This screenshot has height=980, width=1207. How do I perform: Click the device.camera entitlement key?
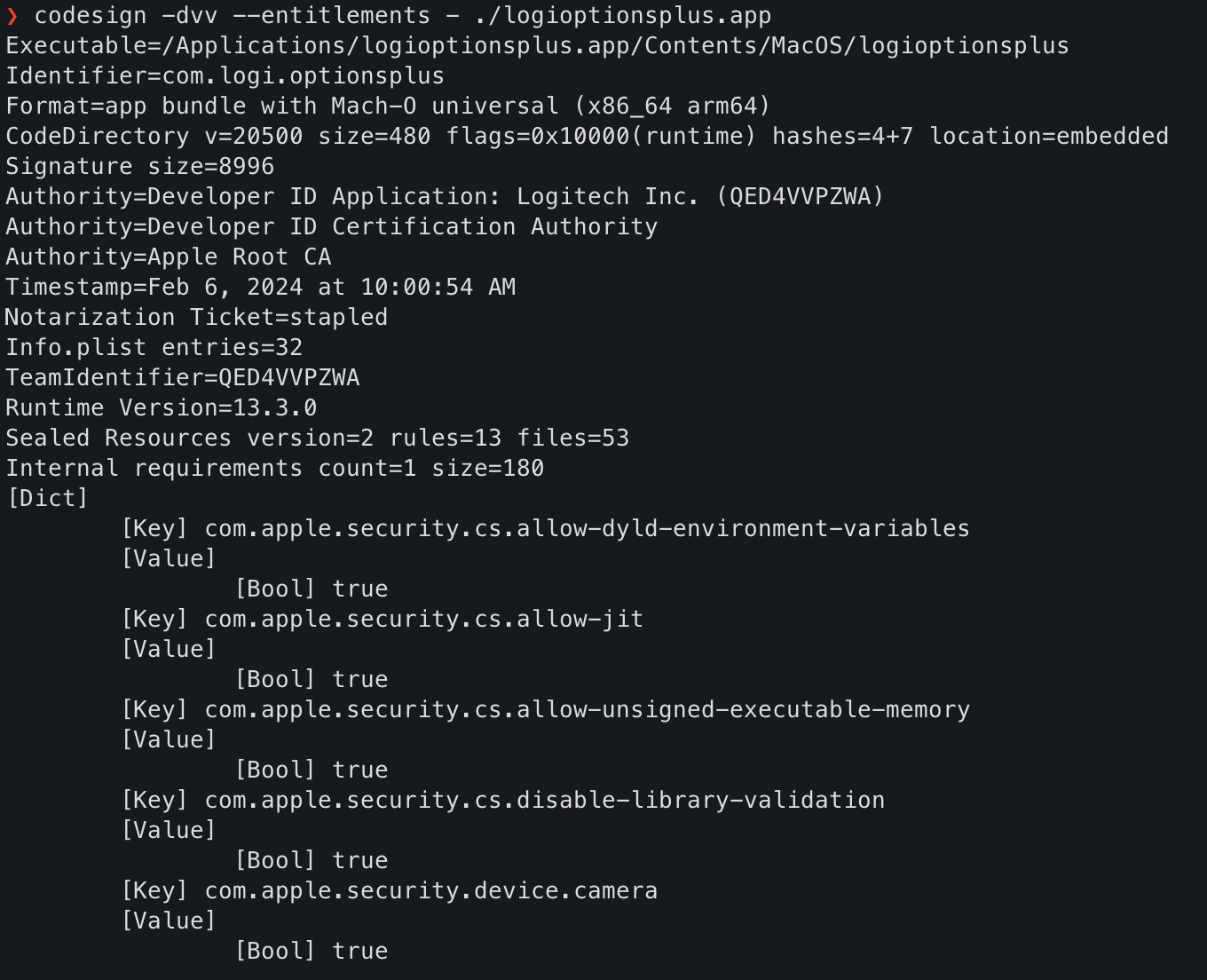430,891
